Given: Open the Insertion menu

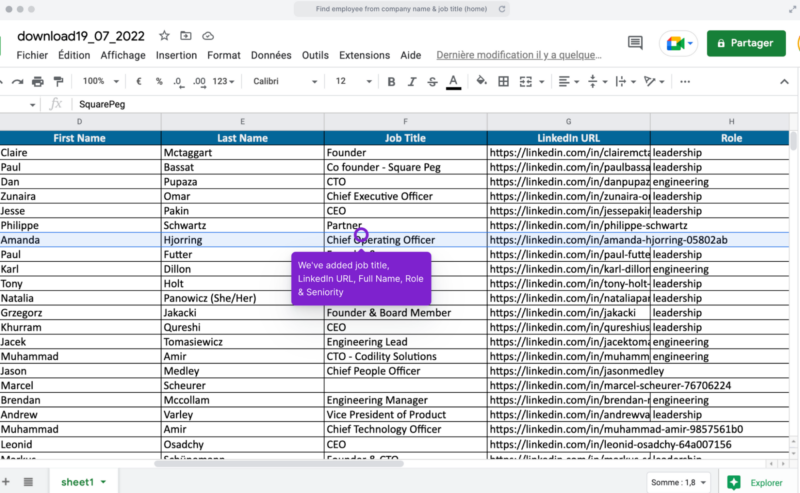Looking at the screenshot, I should tap(177, 55).
